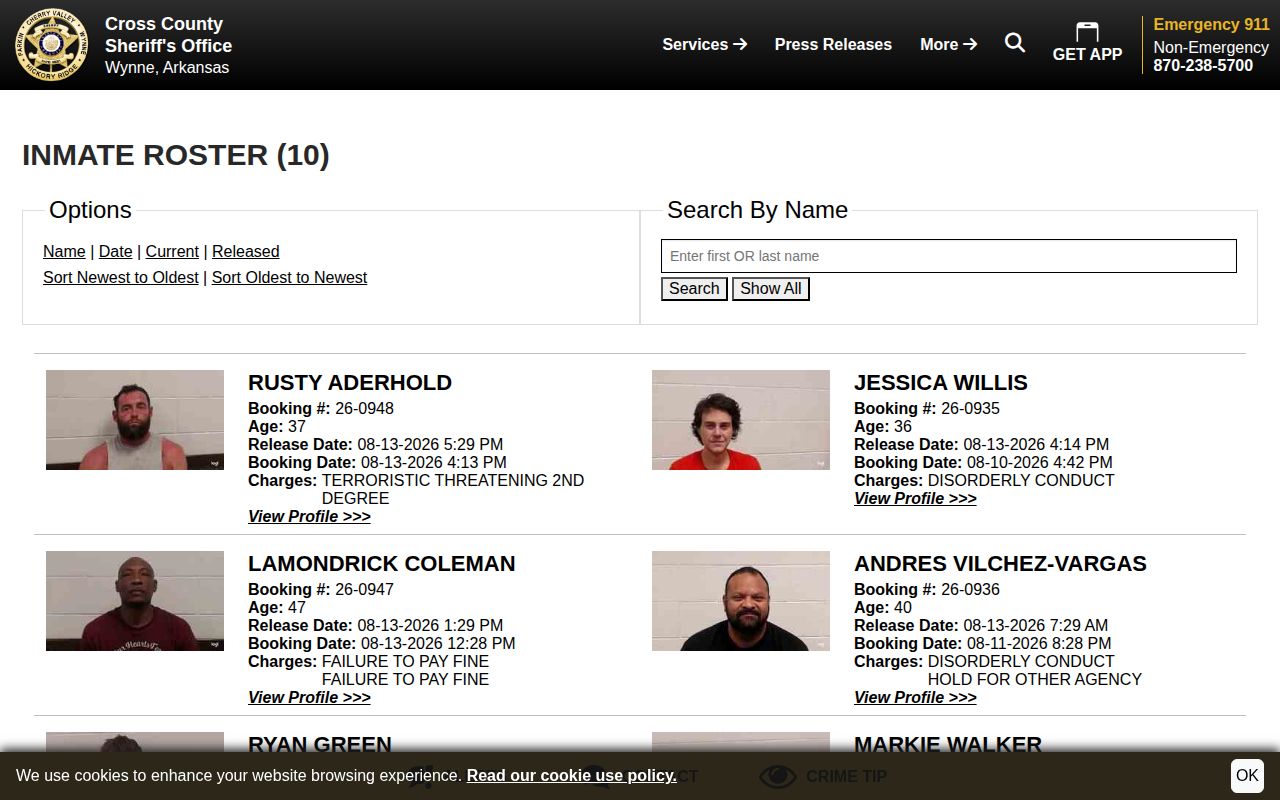Click the RUSTY ADERHOLD name heading
1280x800 pixels.
[x=350, y=383]
